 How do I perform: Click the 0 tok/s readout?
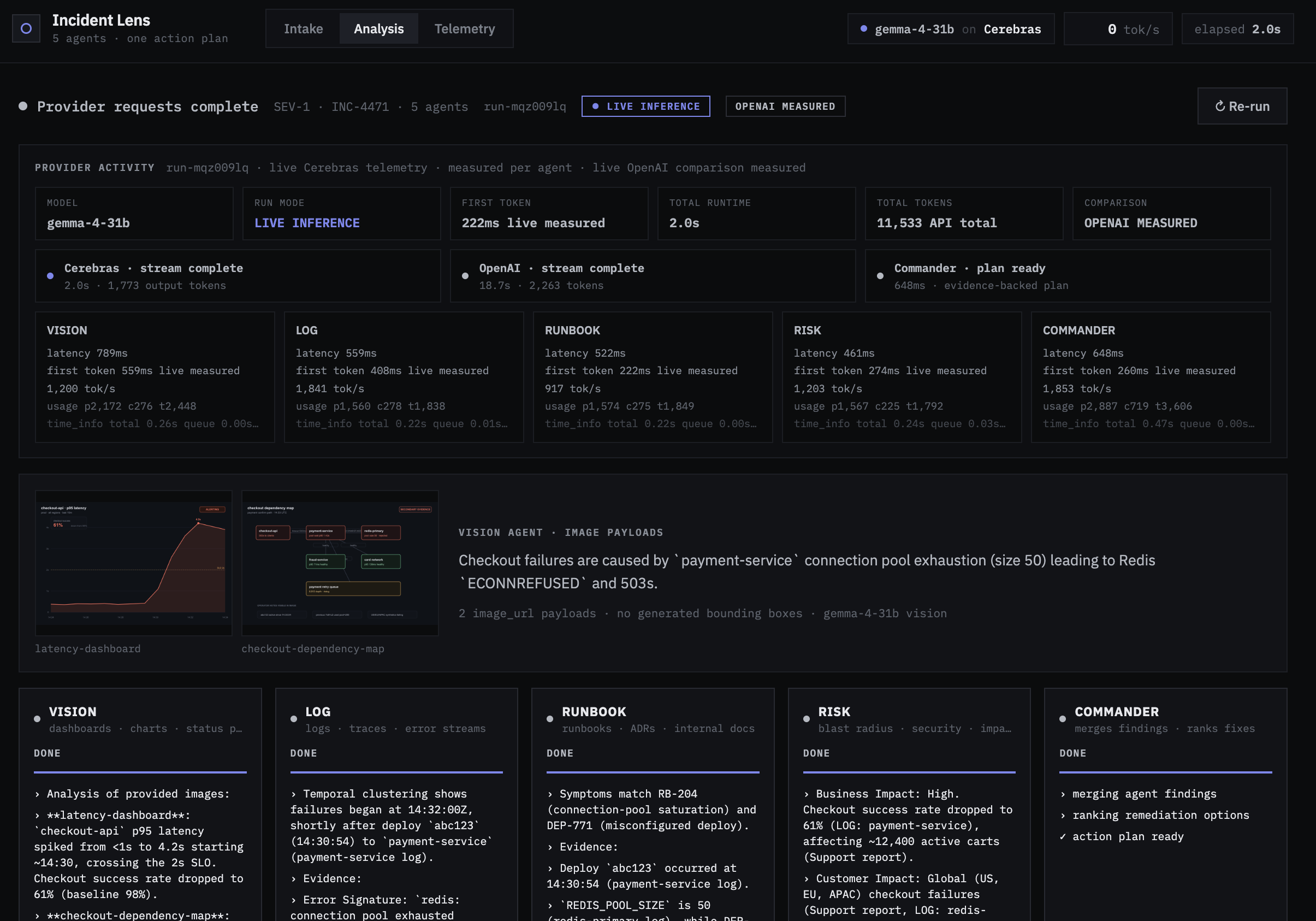[x=1118, y=29]
